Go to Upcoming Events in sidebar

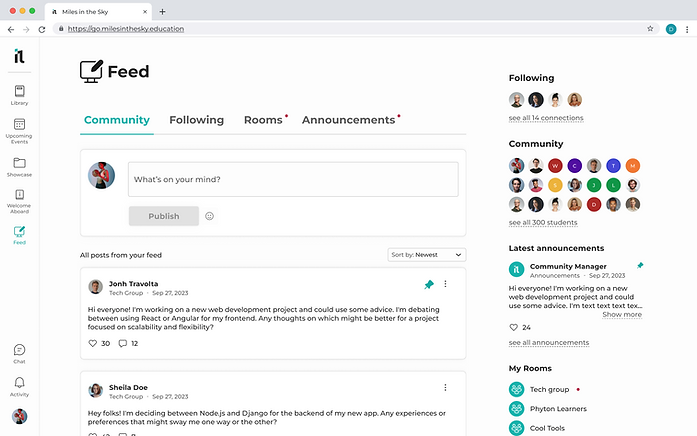click(19, 128)
